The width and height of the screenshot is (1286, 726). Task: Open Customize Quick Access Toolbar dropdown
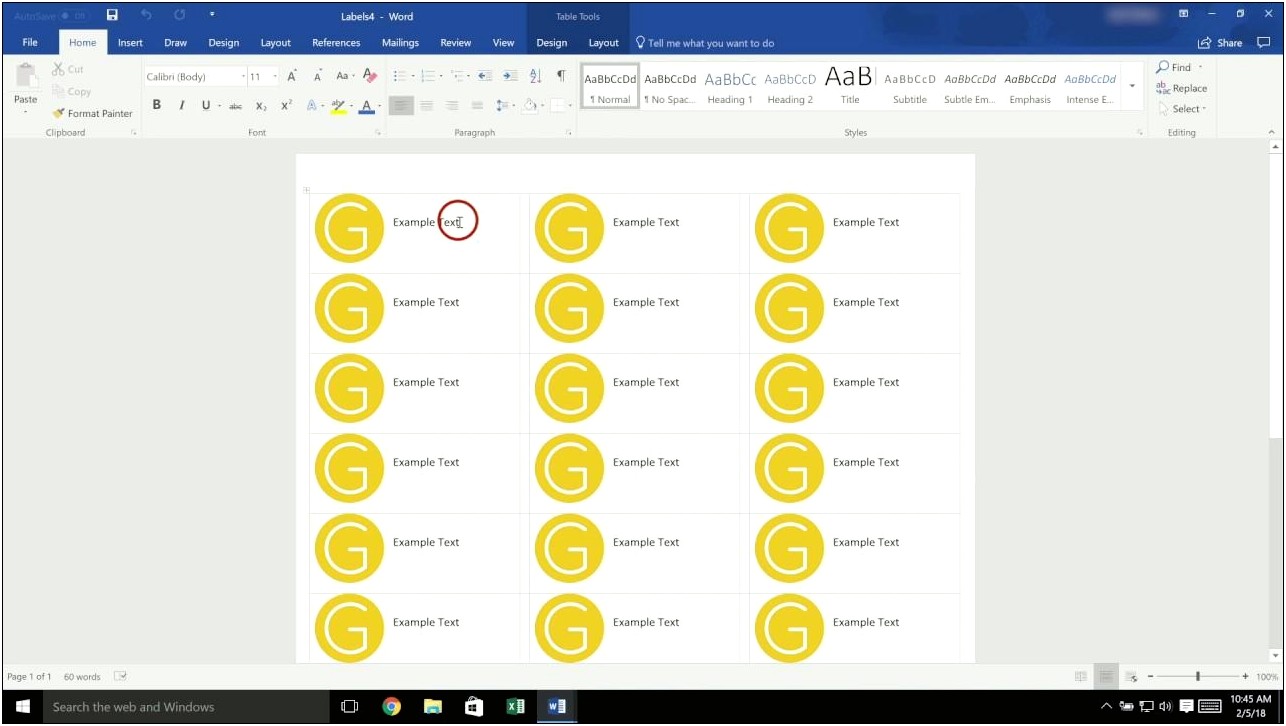(212, 15)
